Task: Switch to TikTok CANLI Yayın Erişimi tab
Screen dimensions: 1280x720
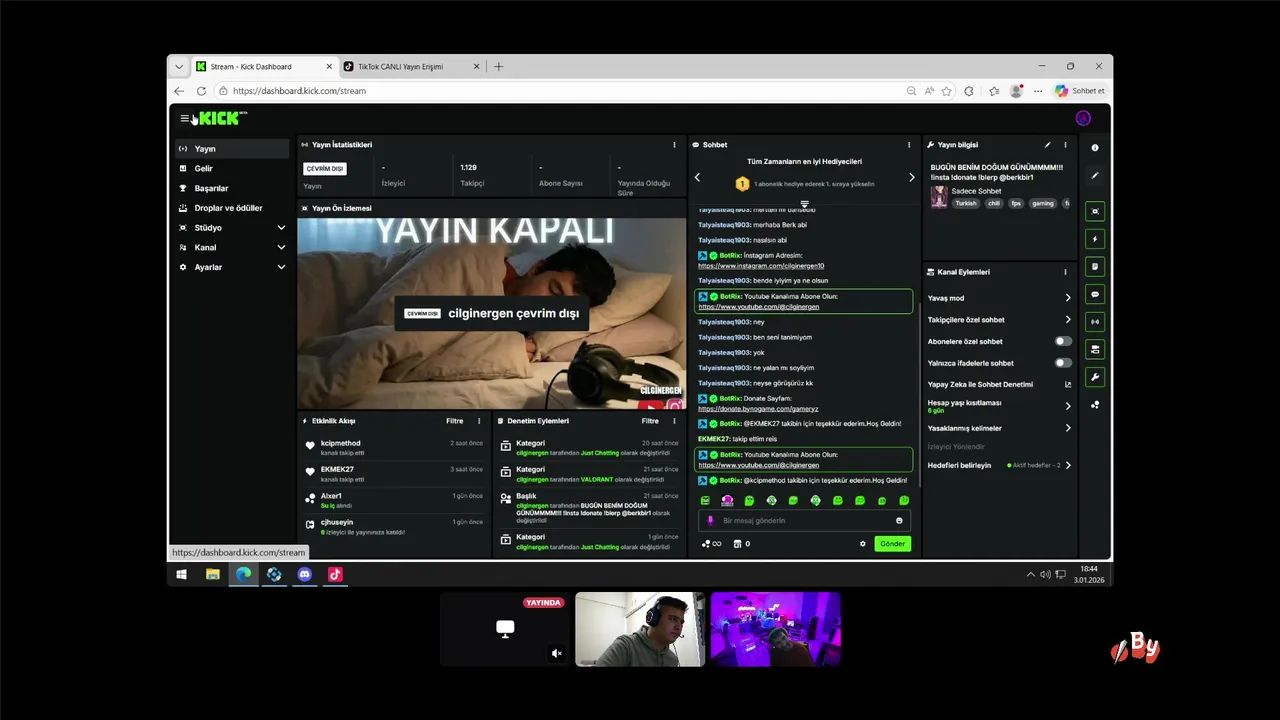Action: click(410, 67)
